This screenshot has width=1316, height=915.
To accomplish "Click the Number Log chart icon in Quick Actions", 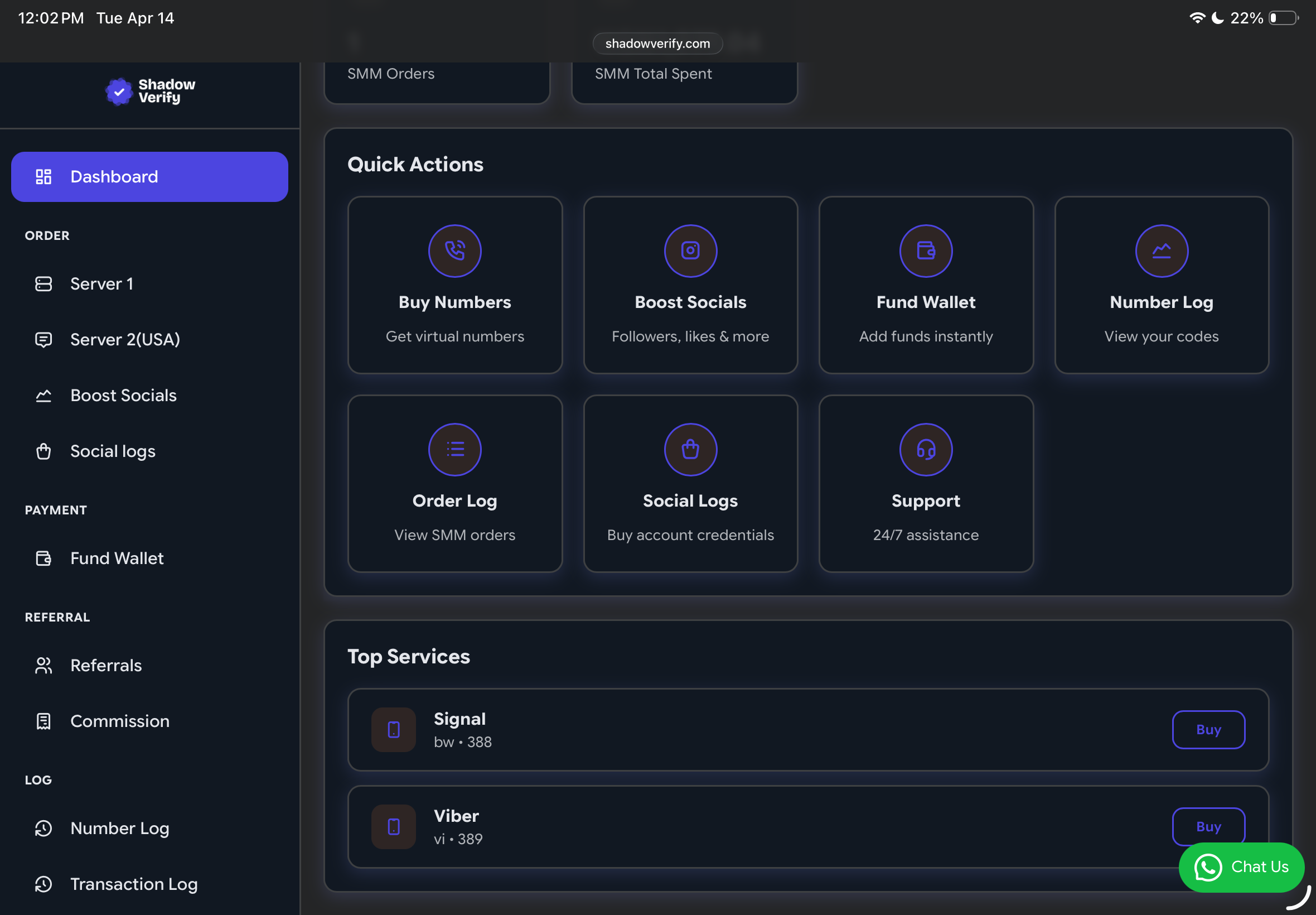I will pyautogui.click(x=1161, y=251).
